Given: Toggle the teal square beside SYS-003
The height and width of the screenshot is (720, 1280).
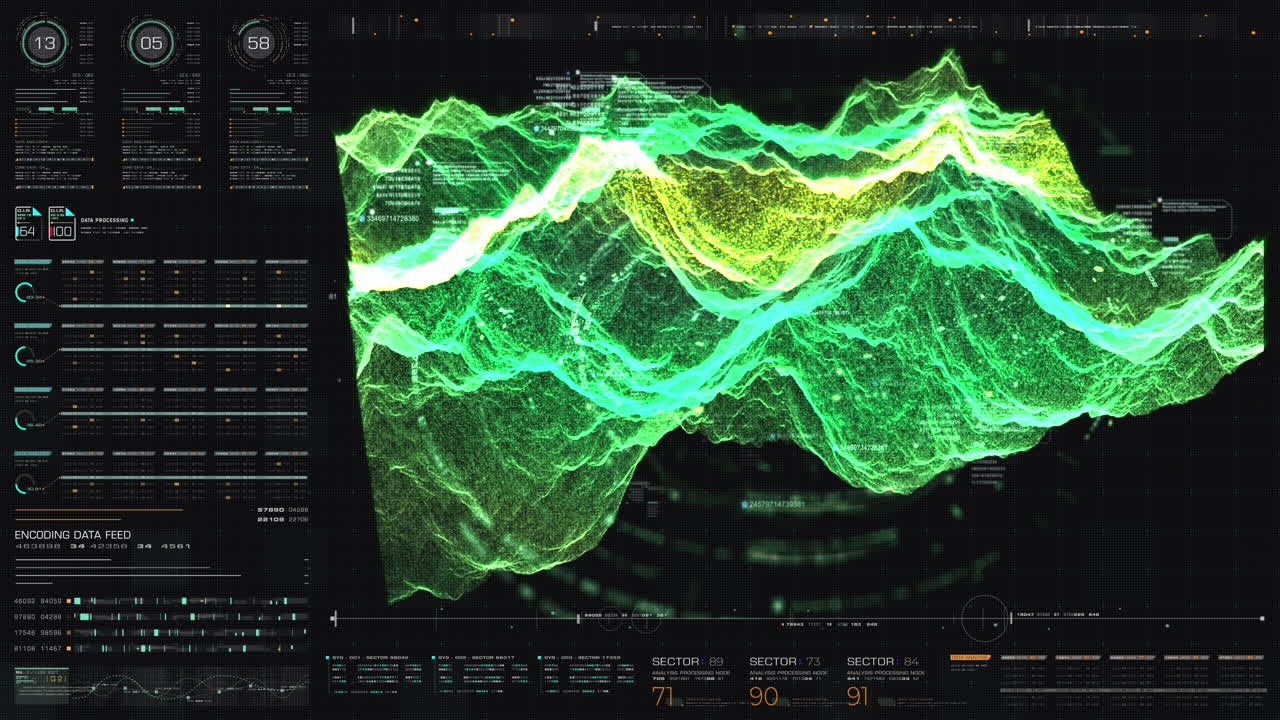Looking at the screenshot, I should tap(540, 656).
